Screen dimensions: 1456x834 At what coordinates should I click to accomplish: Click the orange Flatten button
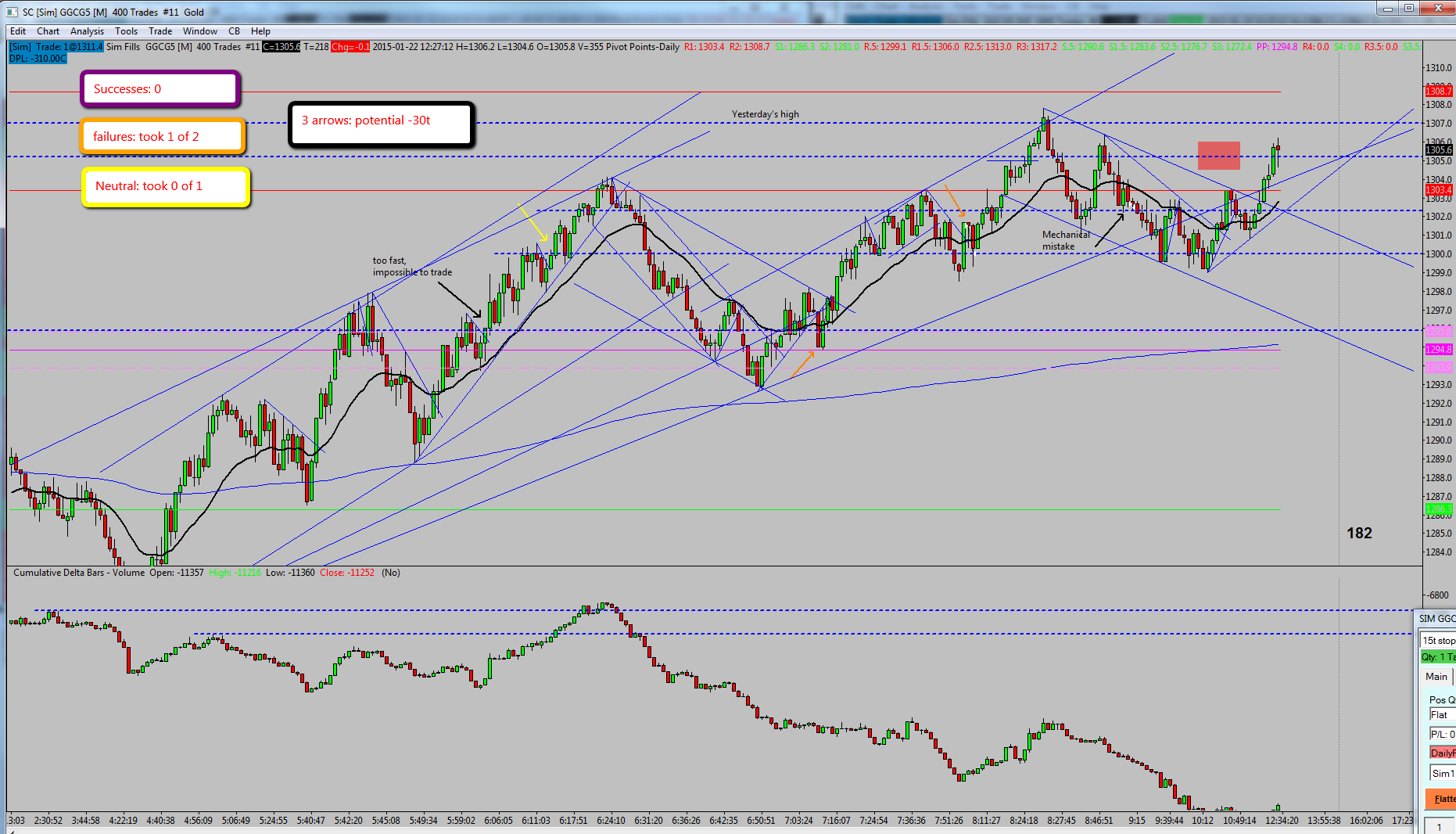[x=1440, y=799]
